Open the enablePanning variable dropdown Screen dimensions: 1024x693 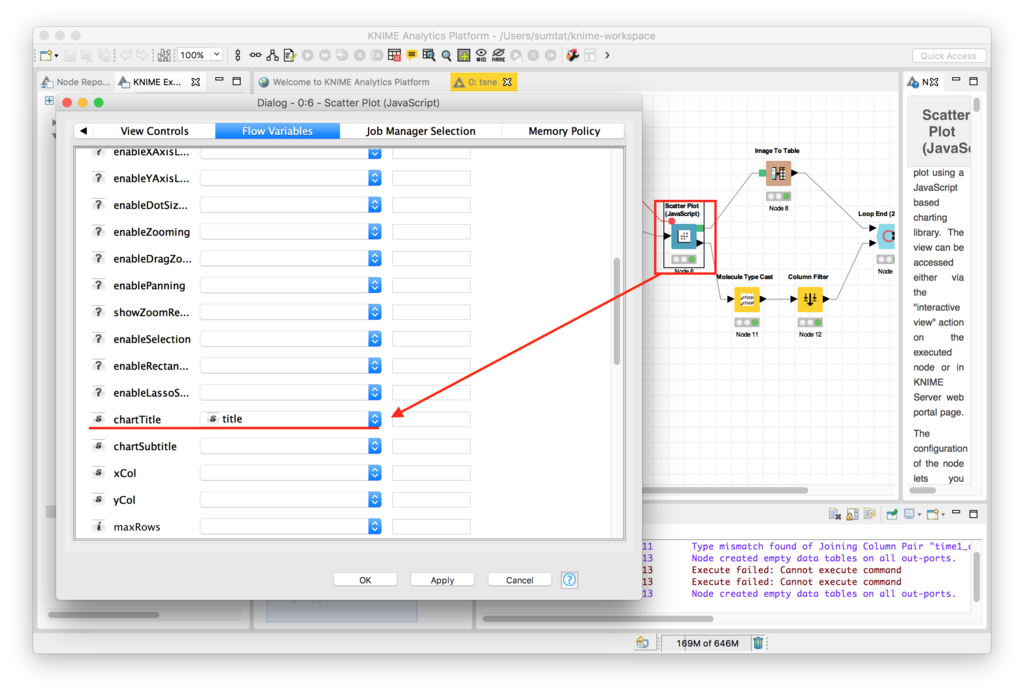tap(374, 285)
